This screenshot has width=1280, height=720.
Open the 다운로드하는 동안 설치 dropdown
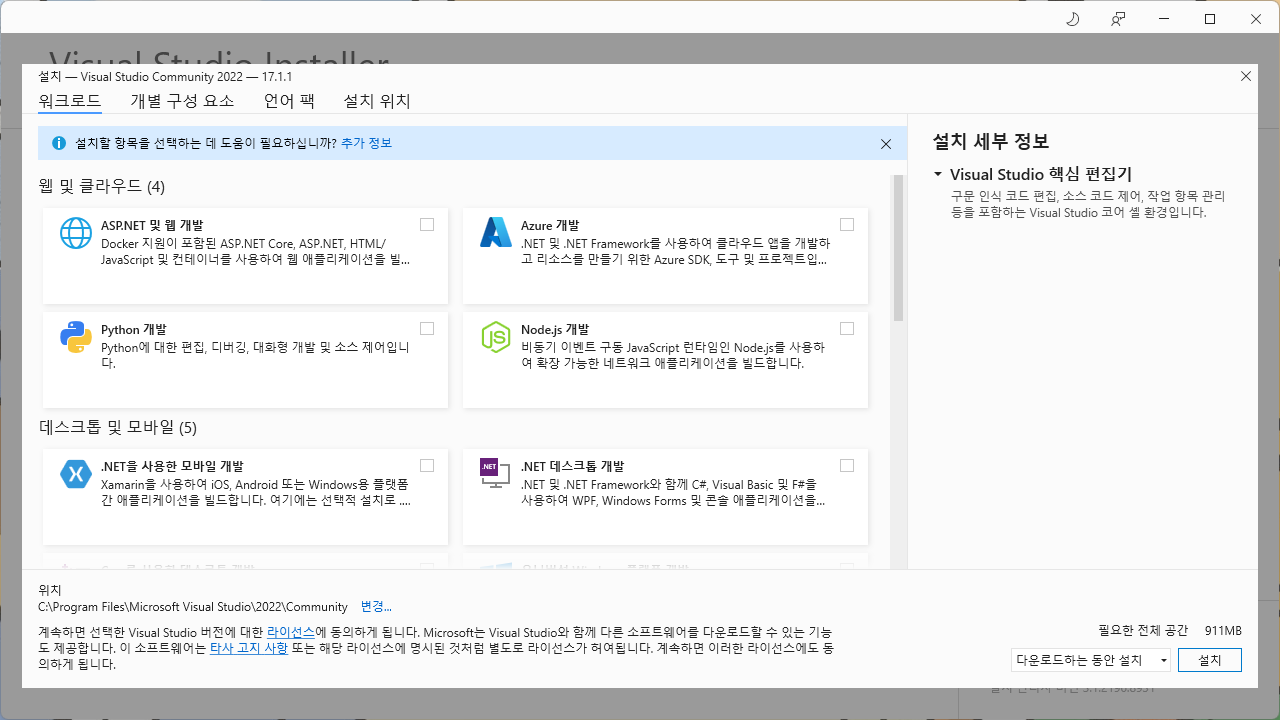click(1091, 660)
